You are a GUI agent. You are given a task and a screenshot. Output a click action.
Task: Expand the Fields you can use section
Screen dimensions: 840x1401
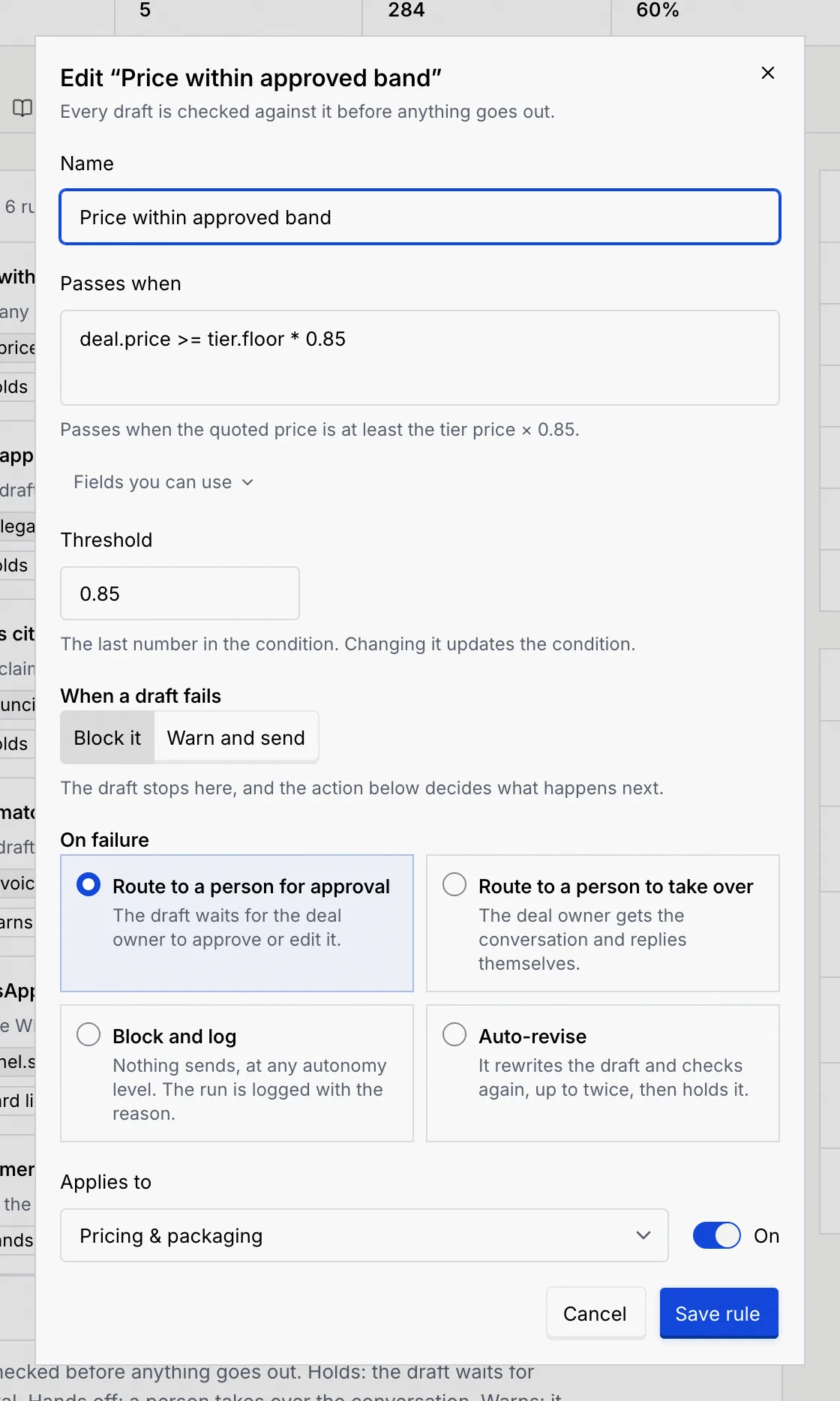click(163, 482)
